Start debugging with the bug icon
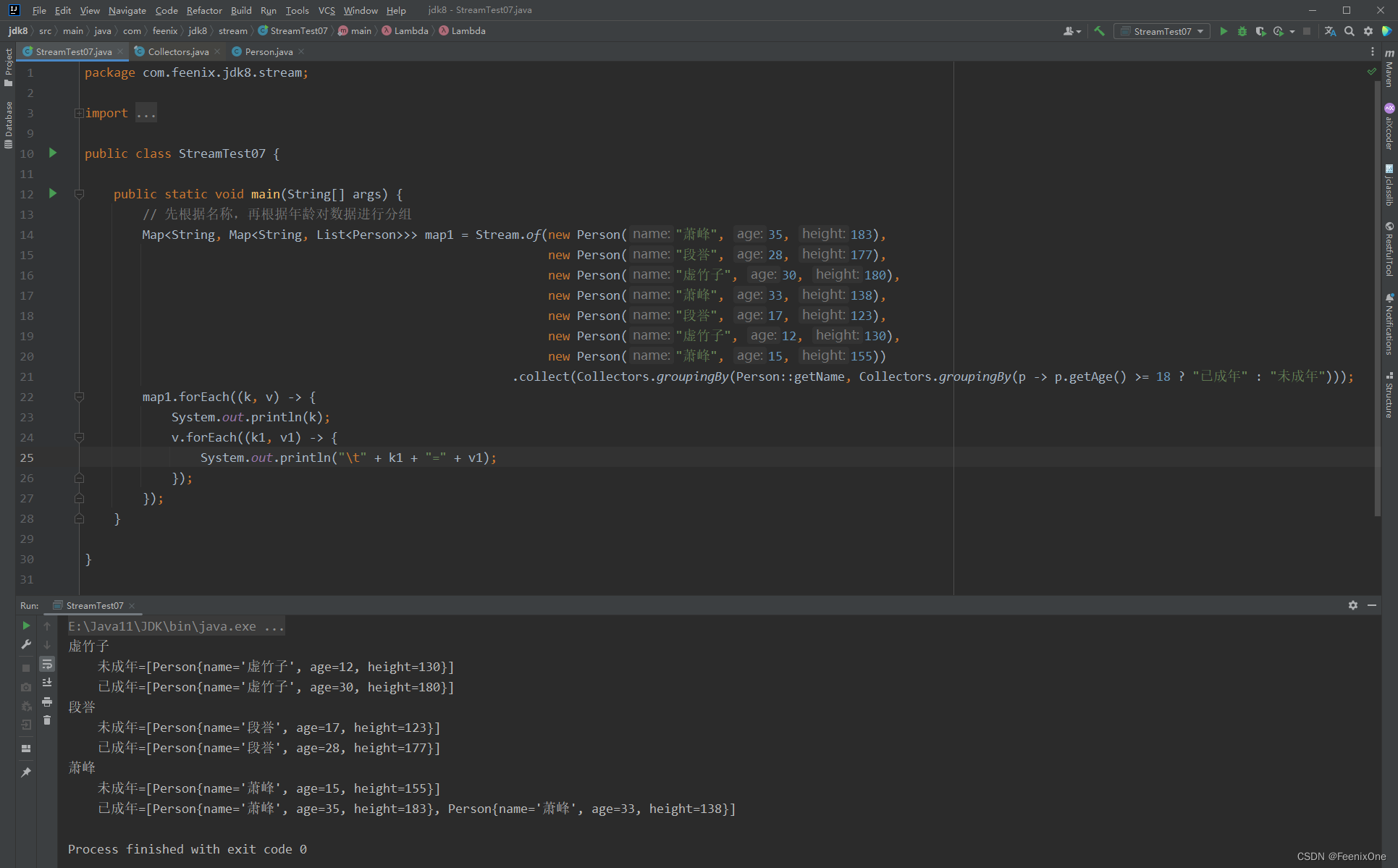Image resolution: width=1398 pixels, height=868 pixels. (1242, 31)
